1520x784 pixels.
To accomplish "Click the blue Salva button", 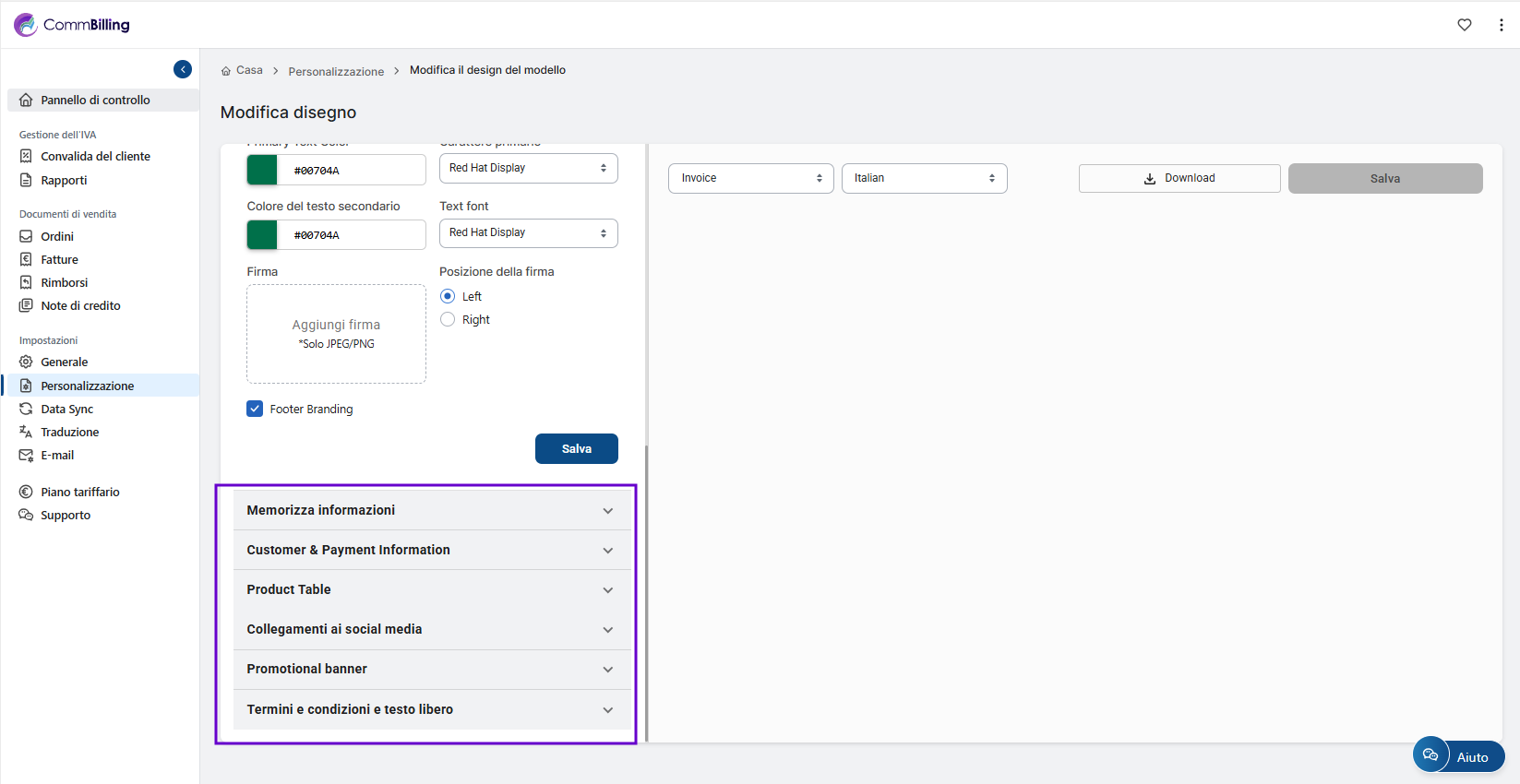I will [576, 448].
